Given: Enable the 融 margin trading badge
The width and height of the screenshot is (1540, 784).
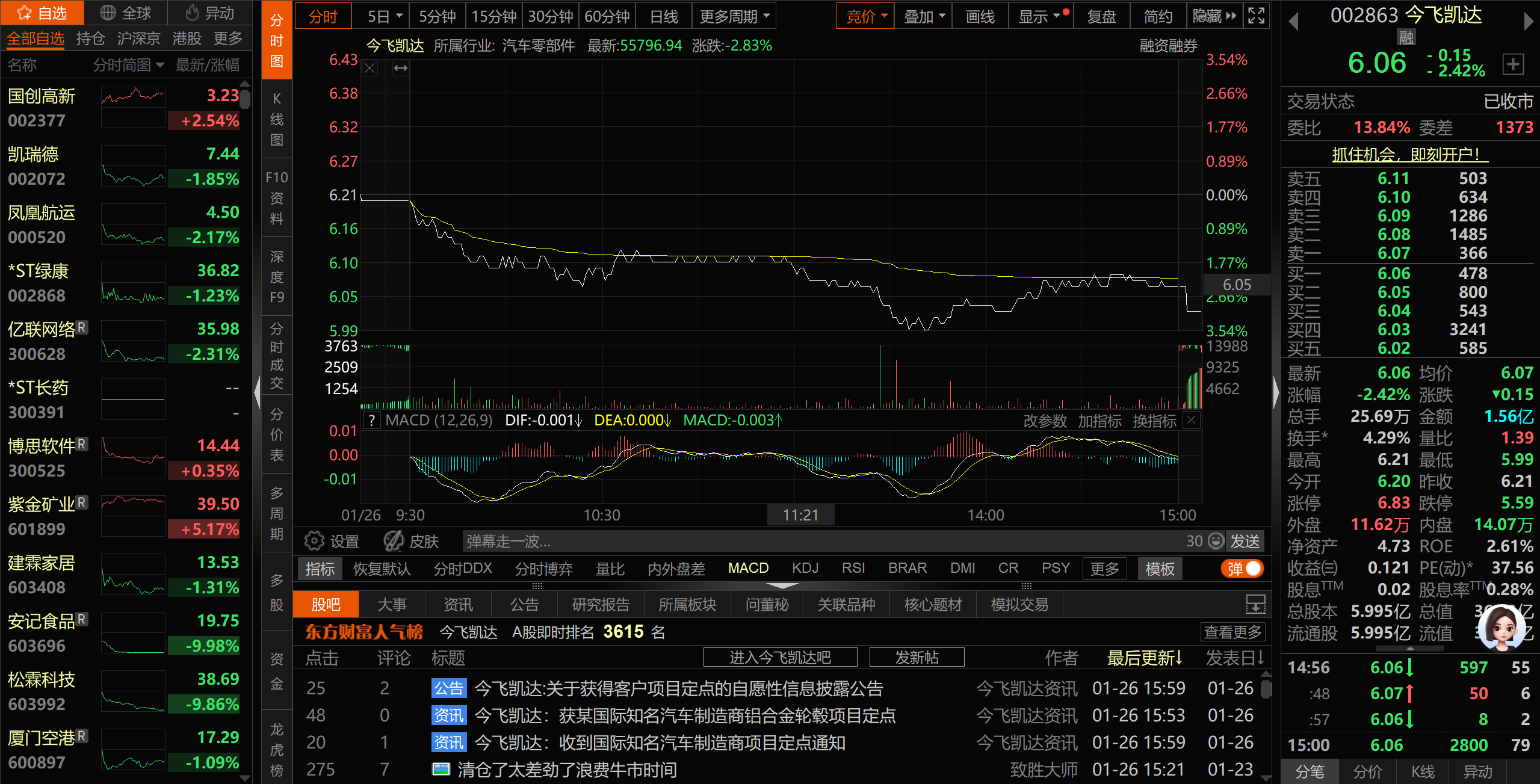Looking at the screenshot, I should point(1406,38).
